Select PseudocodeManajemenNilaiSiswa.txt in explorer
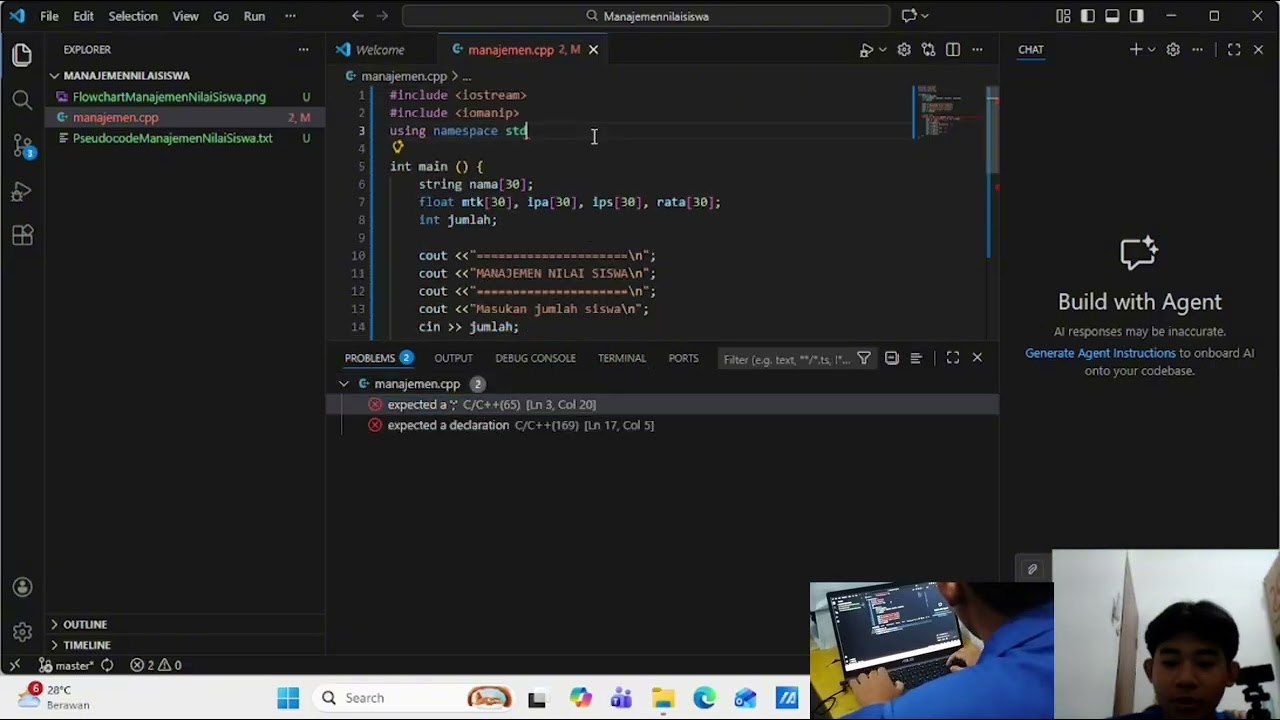 point(172,138)
